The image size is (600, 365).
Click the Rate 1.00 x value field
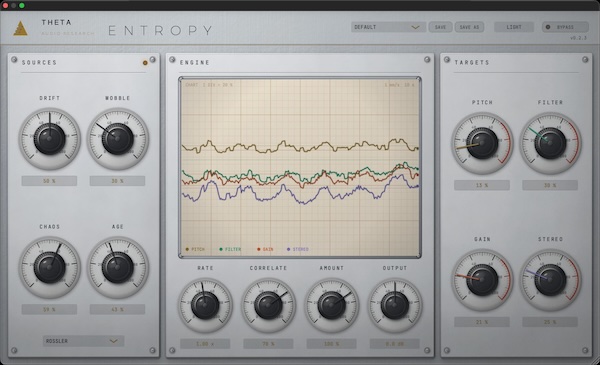coord(205,344)
